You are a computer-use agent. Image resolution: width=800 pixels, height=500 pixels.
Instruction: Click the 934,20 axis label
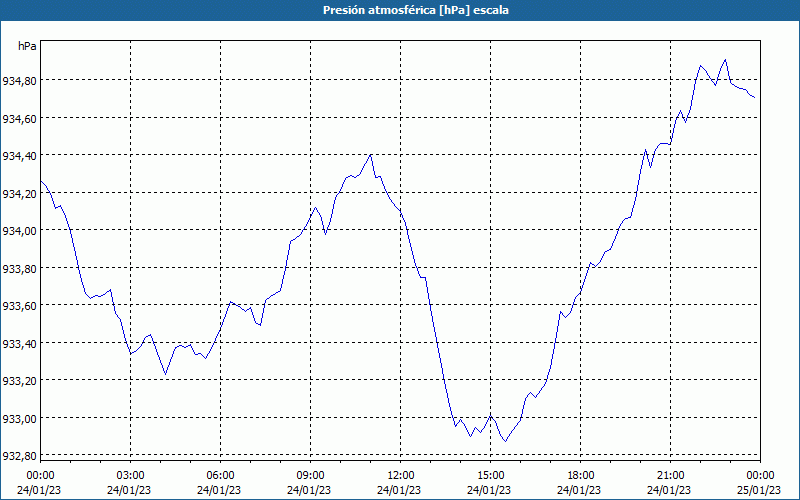tap(19, 193)
